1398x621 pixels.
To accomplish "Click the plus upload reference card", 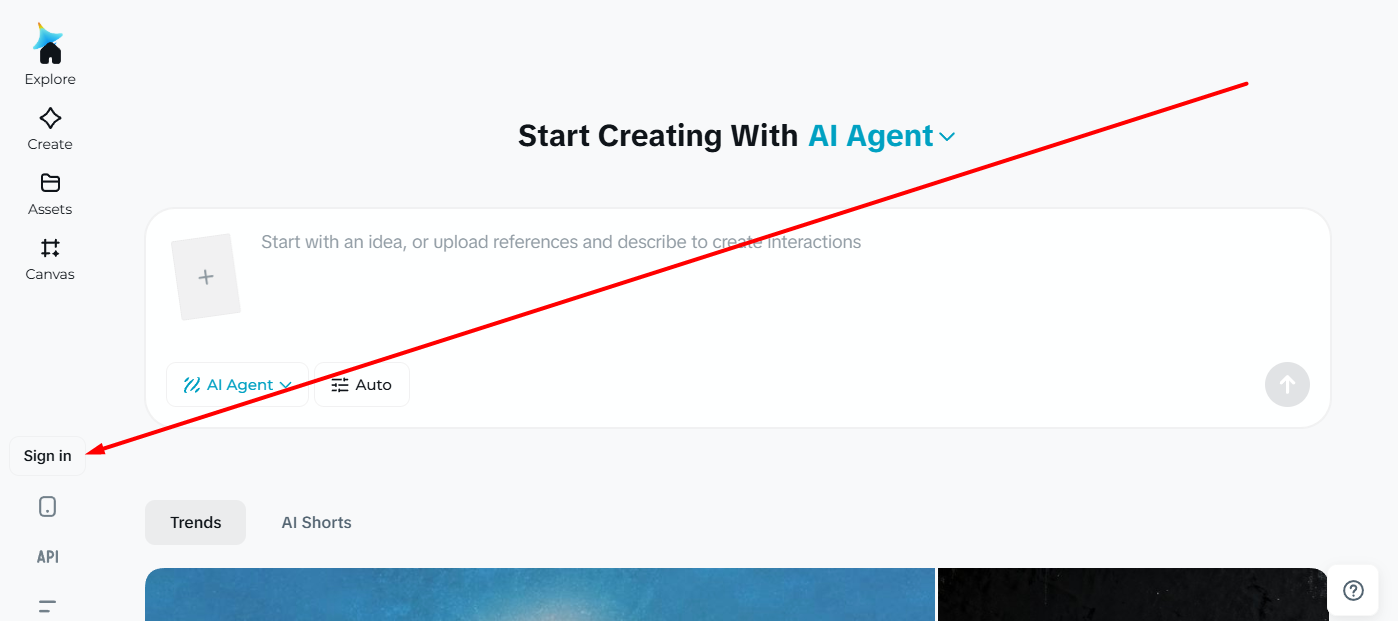I will coord(206,277).
